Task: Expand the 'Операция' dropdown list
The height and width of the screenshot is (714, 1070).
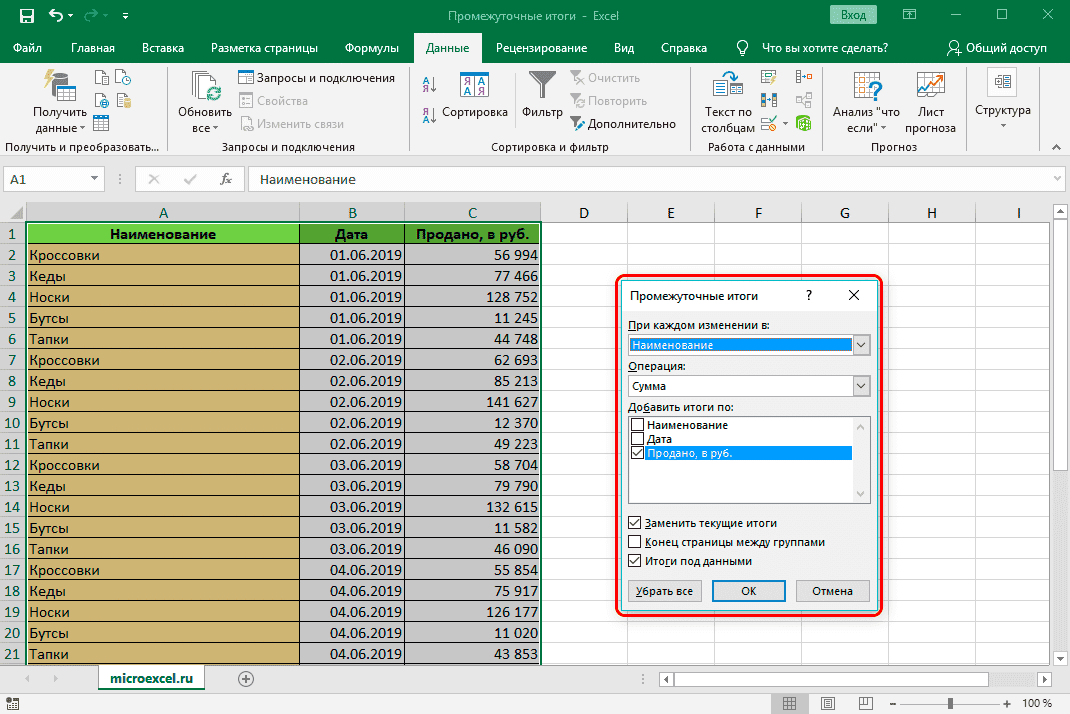Action: pyautogui.click(x=862, y=386)
